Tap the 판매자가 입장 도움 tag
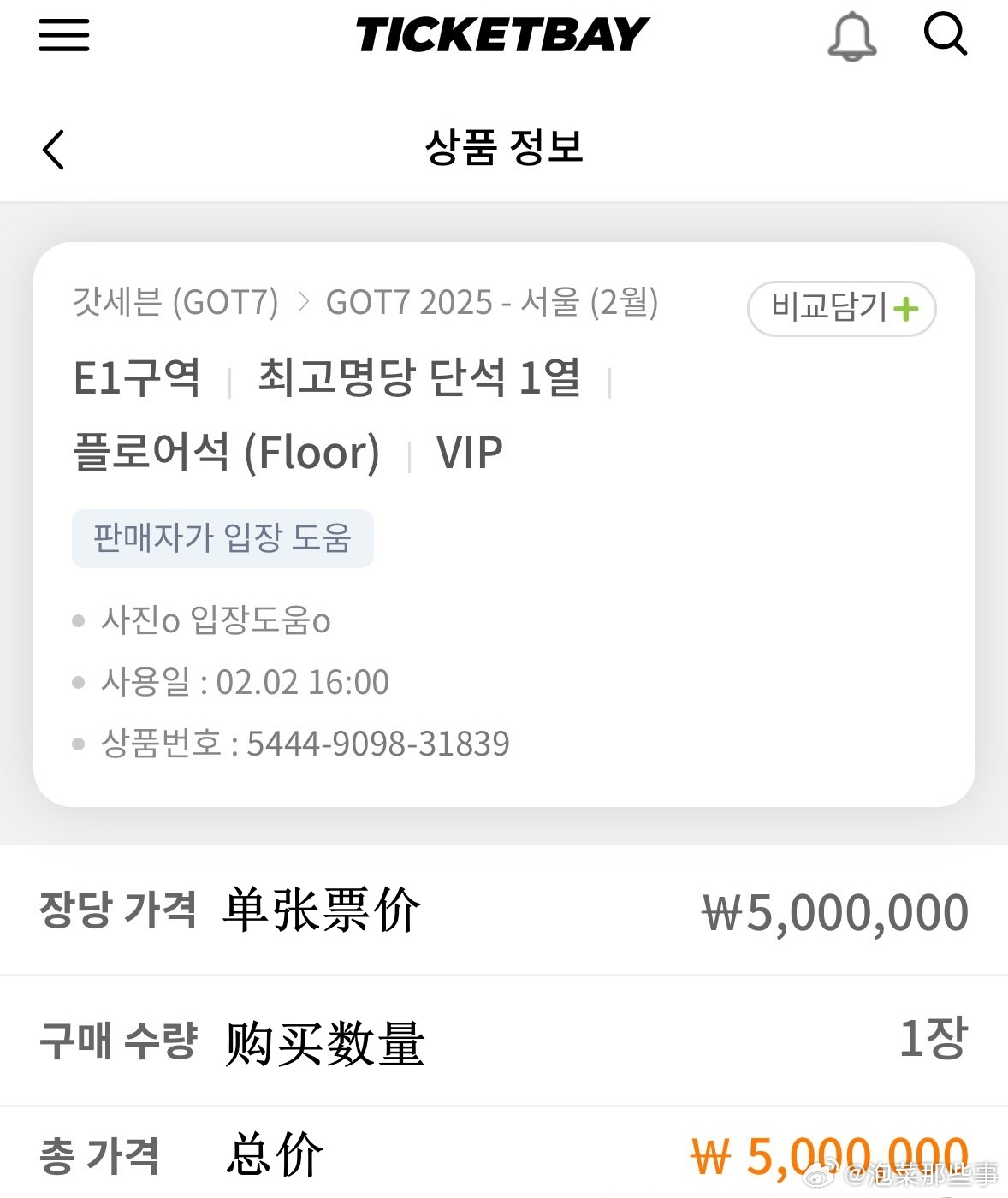Screen dimensions: 1008x1198 click(x=222, y=538)
